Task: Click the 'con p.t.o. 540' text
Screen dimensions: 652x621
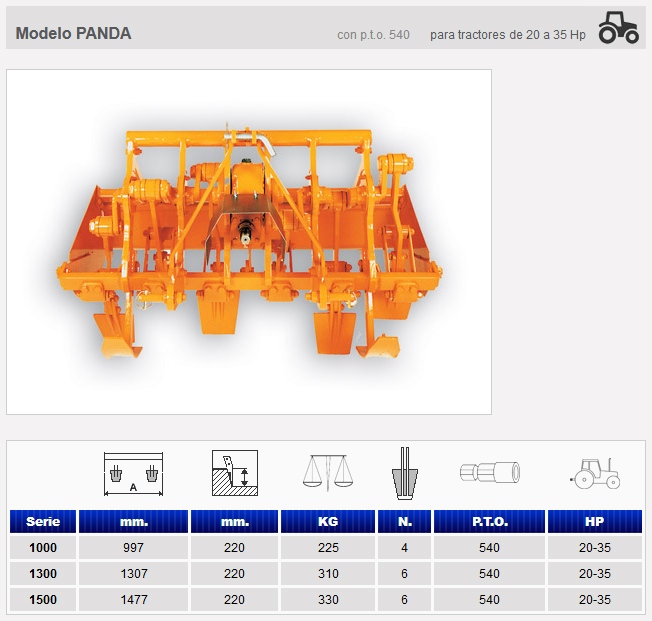Action: coord(373,35)
